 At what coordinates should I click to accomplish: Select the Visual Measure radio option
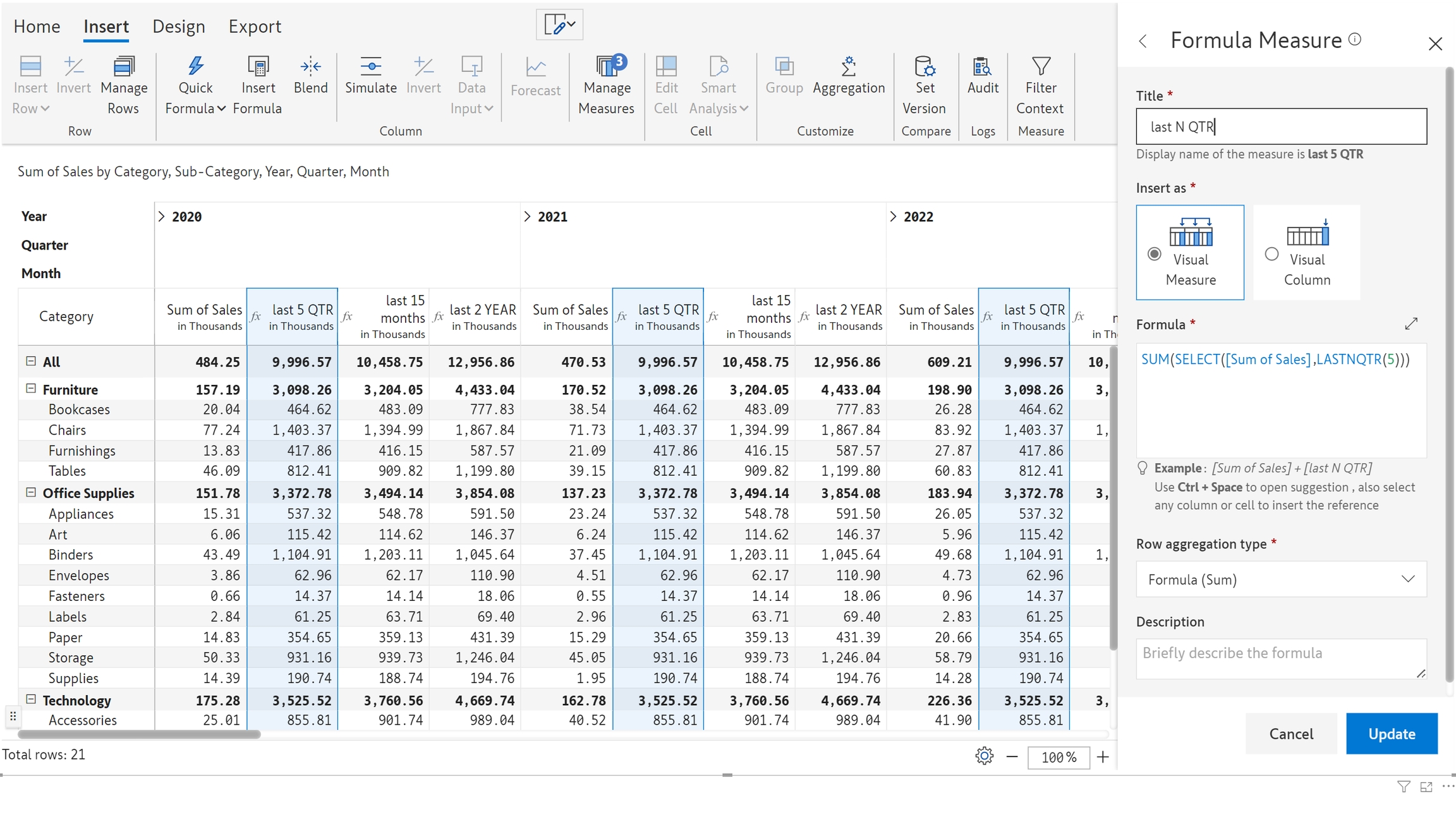point(1155,254)
